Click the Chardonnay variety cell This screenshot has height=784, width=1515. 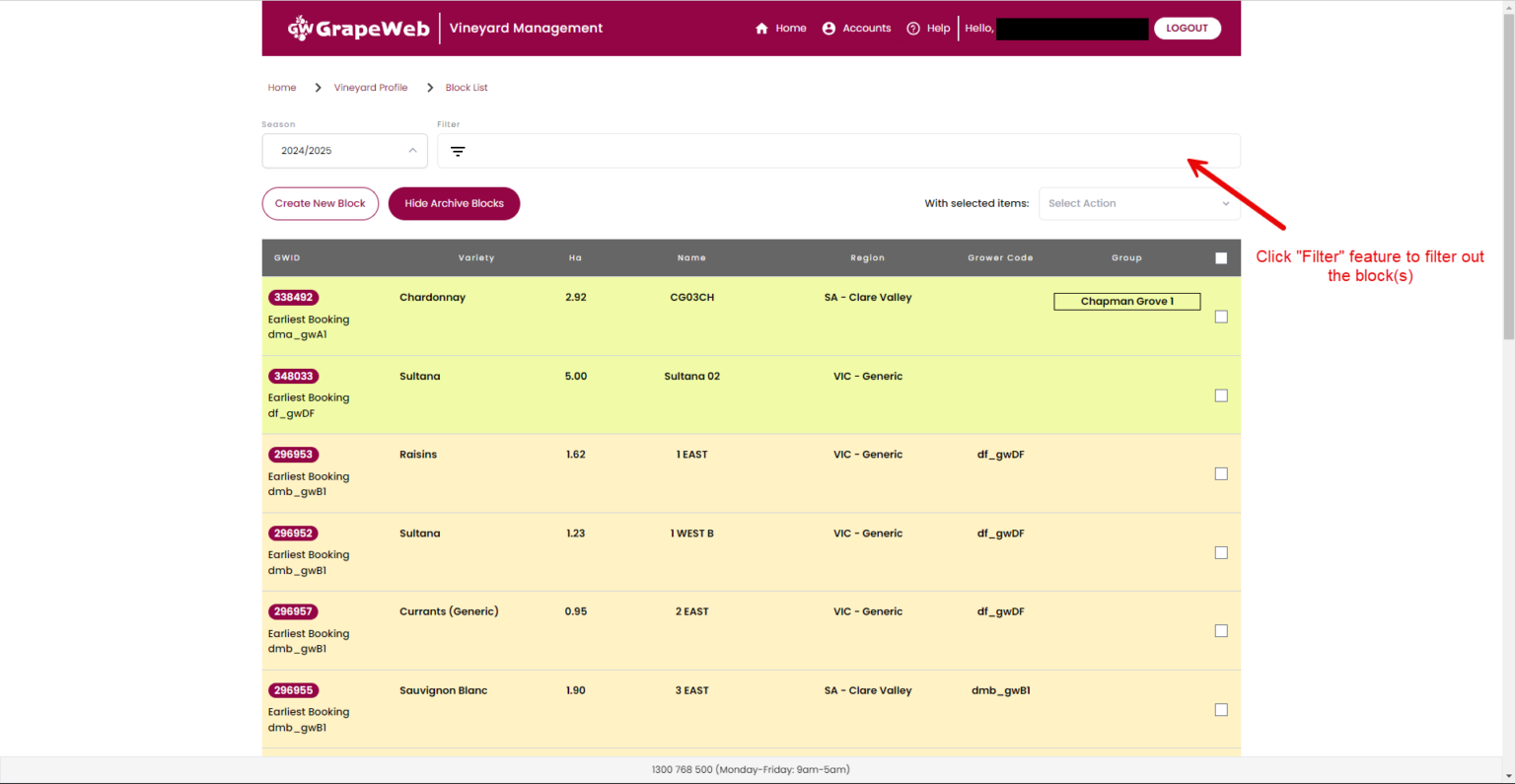[x=432, y=297]
